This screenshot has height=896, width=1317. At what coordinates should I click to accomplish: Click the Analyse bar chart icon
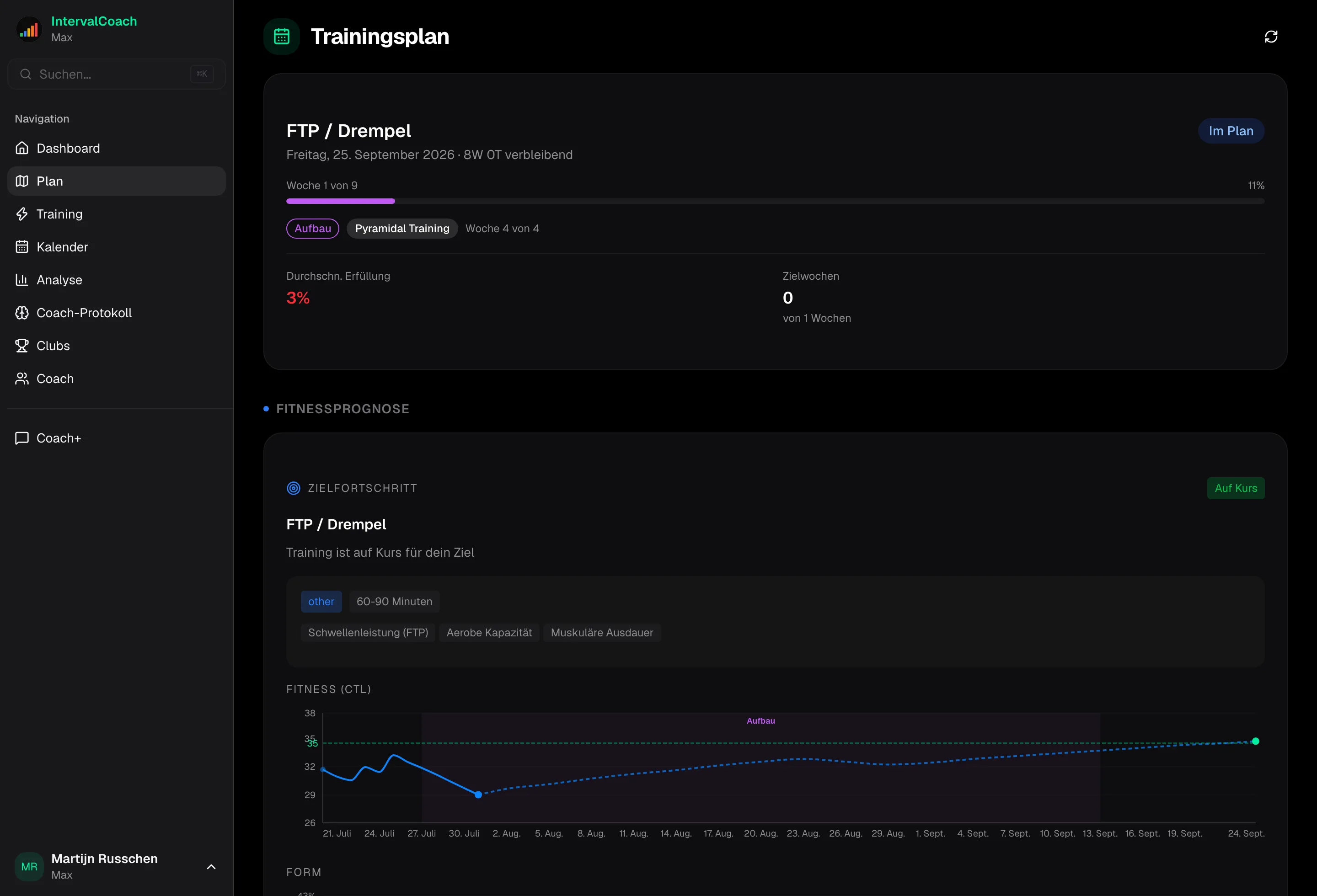pos(22,280)
